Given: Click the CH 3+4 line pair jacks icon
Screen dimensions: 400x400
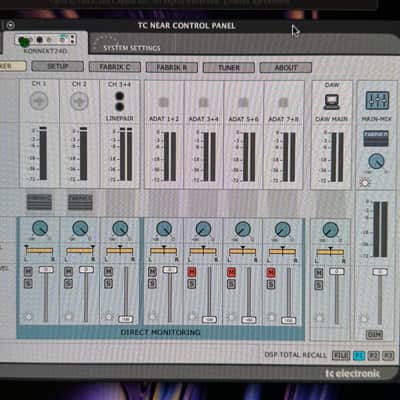Looking at the screenshot, I should pos(119,101).
